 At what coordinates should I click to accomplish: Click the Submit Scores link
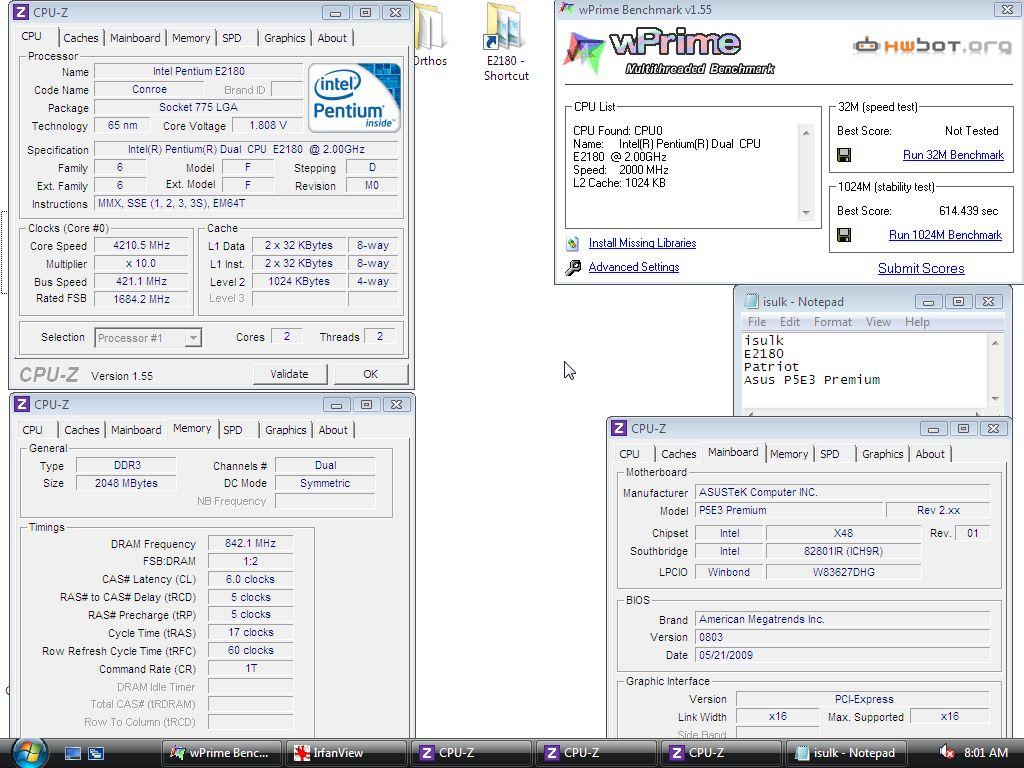pyautogui.click(x=921, y=268)
